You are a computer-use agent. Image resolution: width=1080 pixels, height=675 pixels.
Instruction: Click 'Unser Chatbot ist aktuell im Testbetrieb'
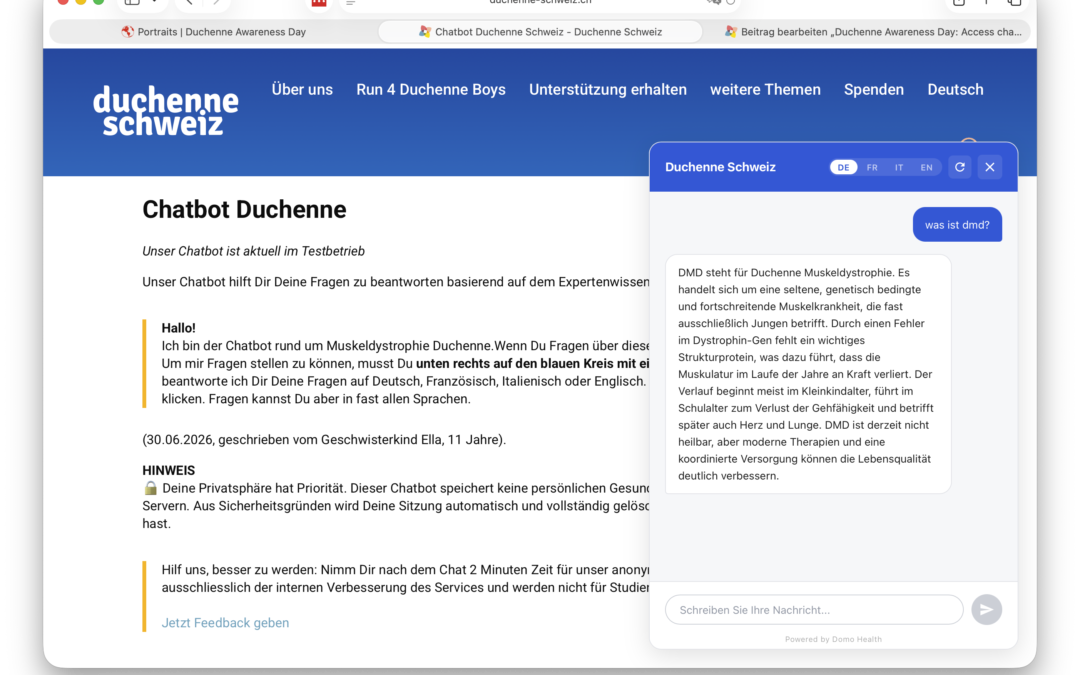click(253, 251)
